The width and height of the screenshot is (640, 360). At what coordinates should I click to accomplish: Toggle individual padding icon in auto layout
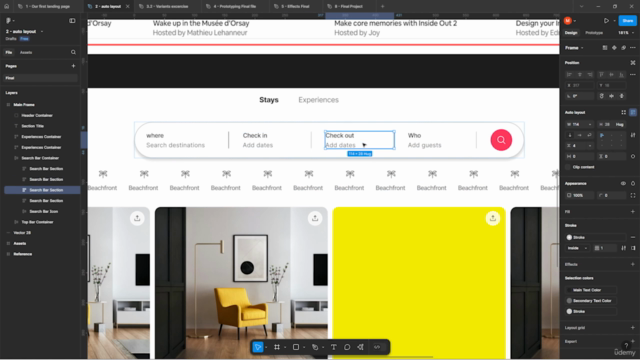pyautogui.click(x=633, y=156)
